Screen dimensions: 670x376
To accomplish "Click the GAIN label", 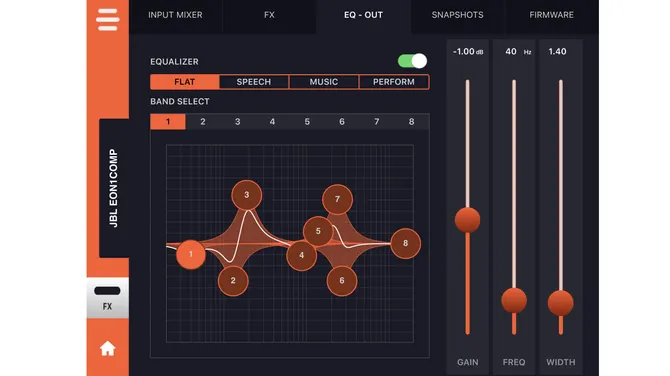I will tap(468, 362).
